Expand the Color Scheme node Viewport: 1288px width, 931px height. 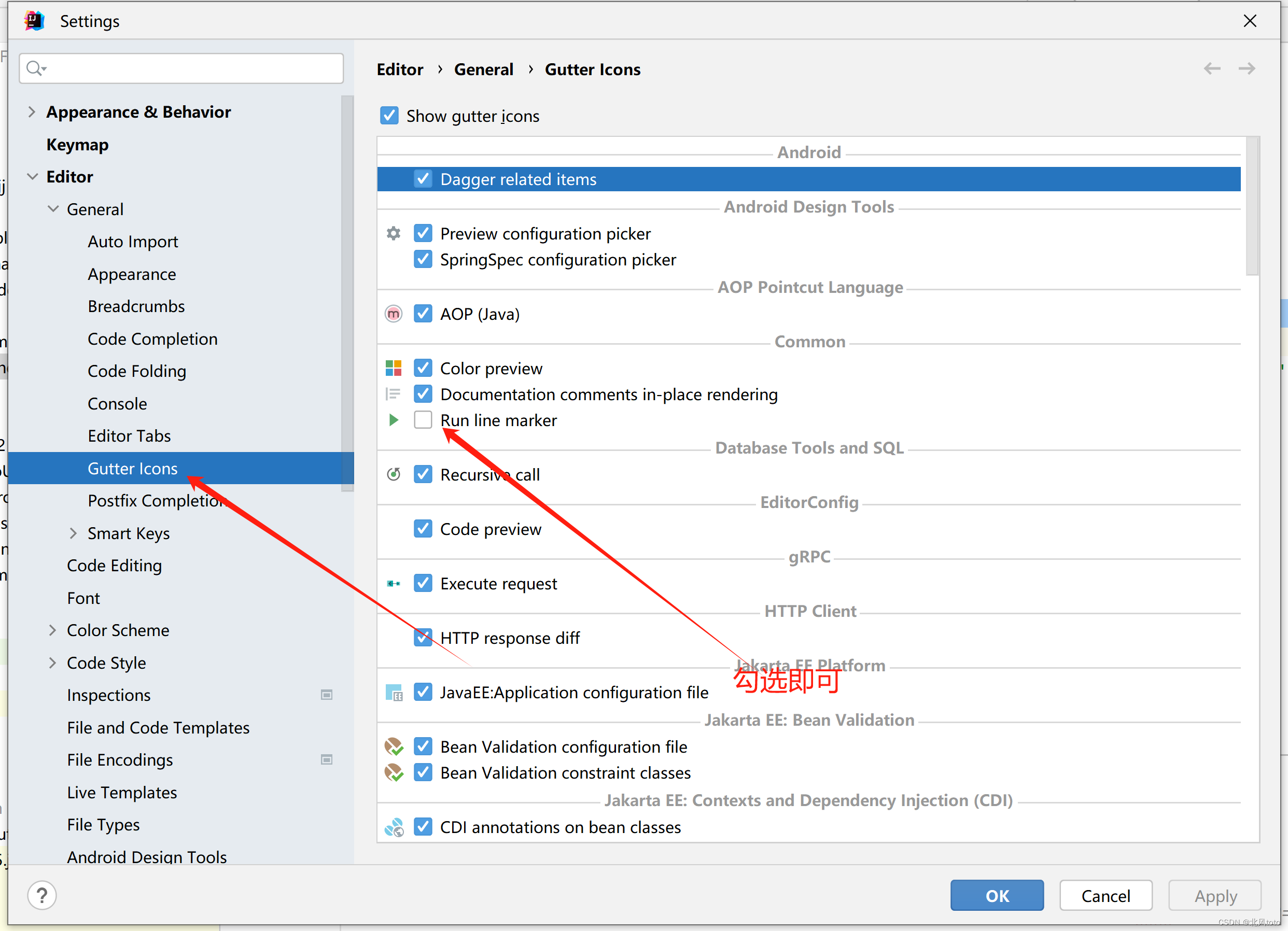53,630
